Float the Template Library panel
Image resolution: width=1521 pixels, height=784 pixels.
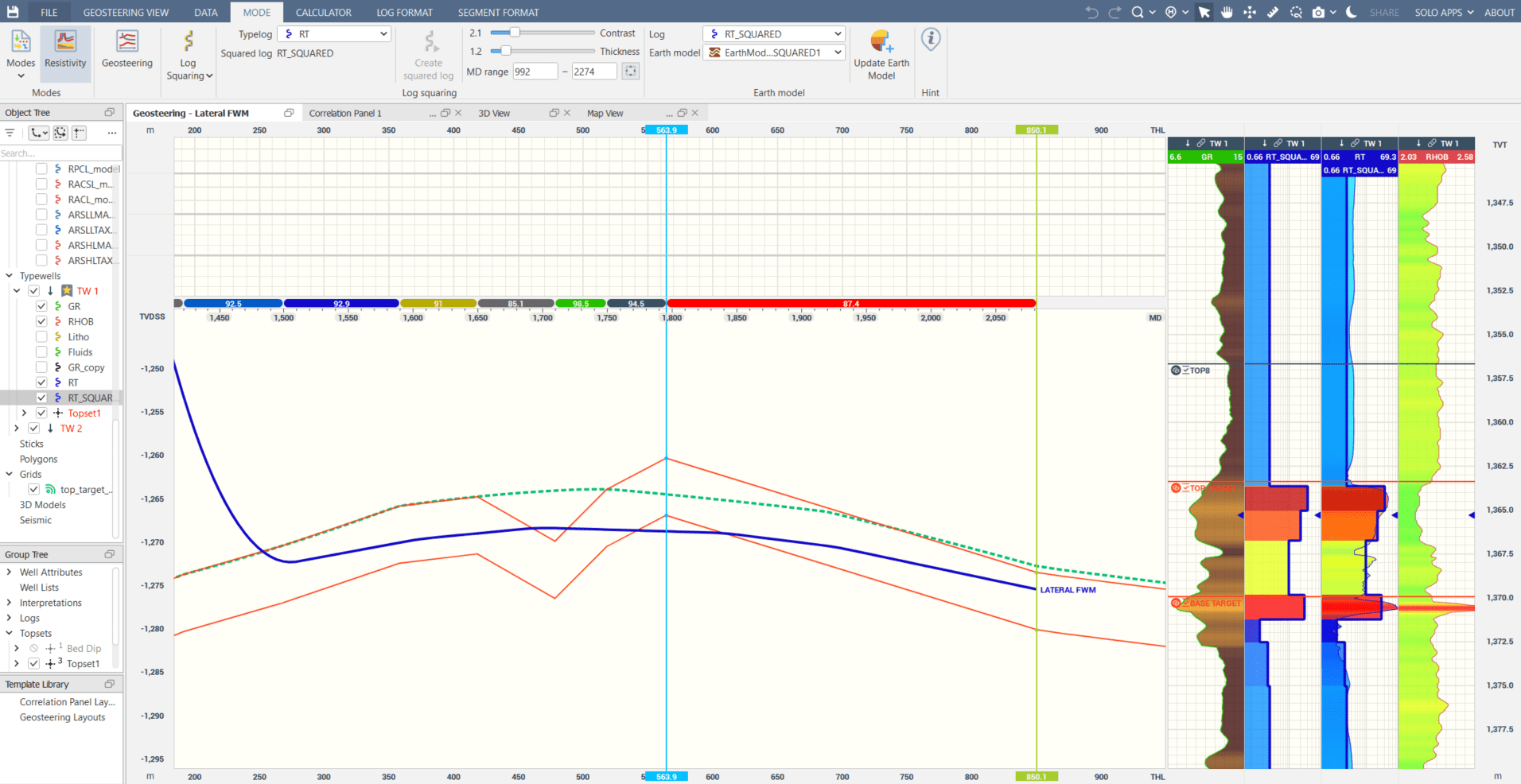click(110, 684)
